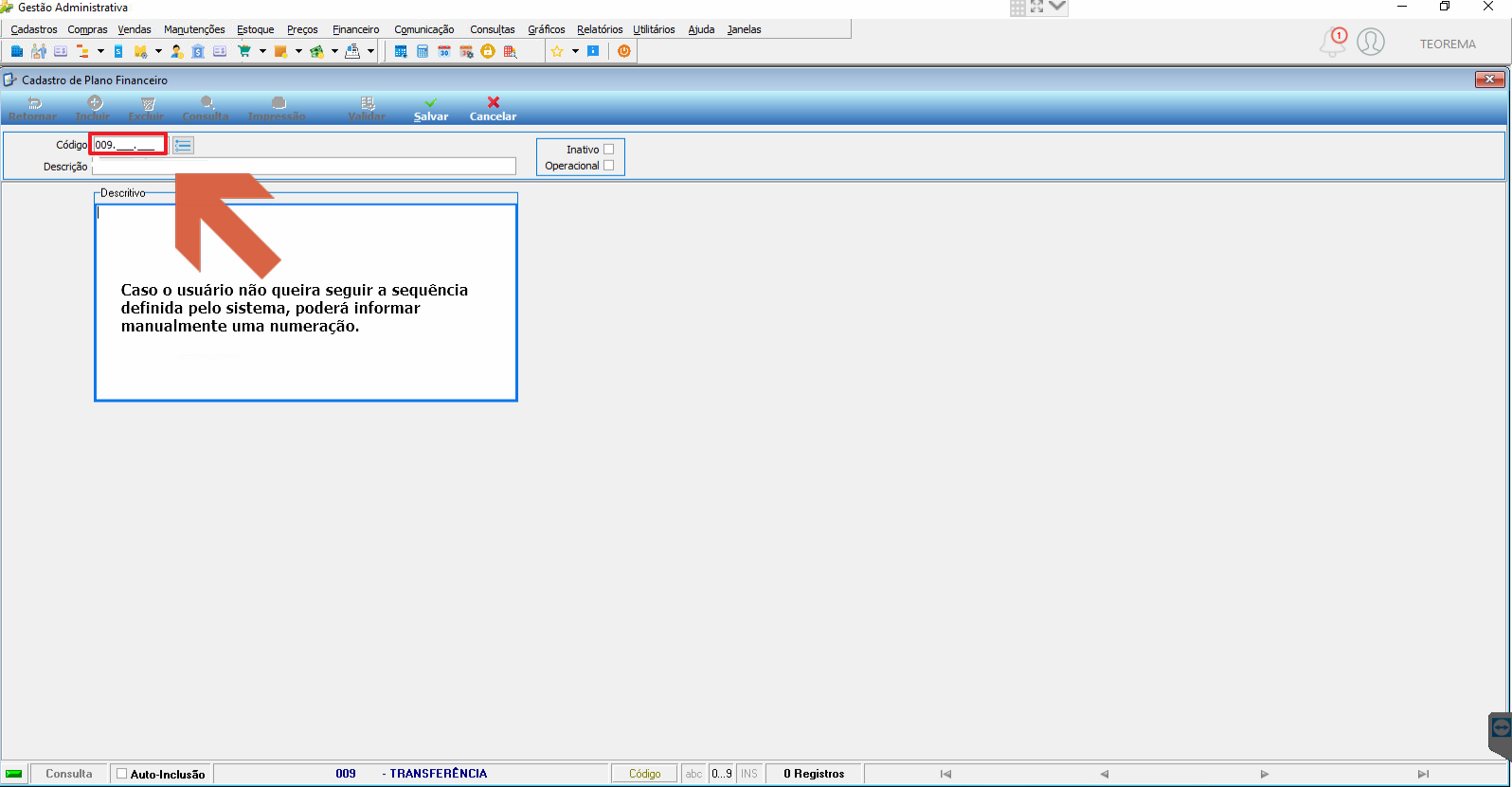Open the Cadastros menu
Image resolution: width=1512 pixels, height=787 pixels.
pyautogui.click(x=34, y=29)
